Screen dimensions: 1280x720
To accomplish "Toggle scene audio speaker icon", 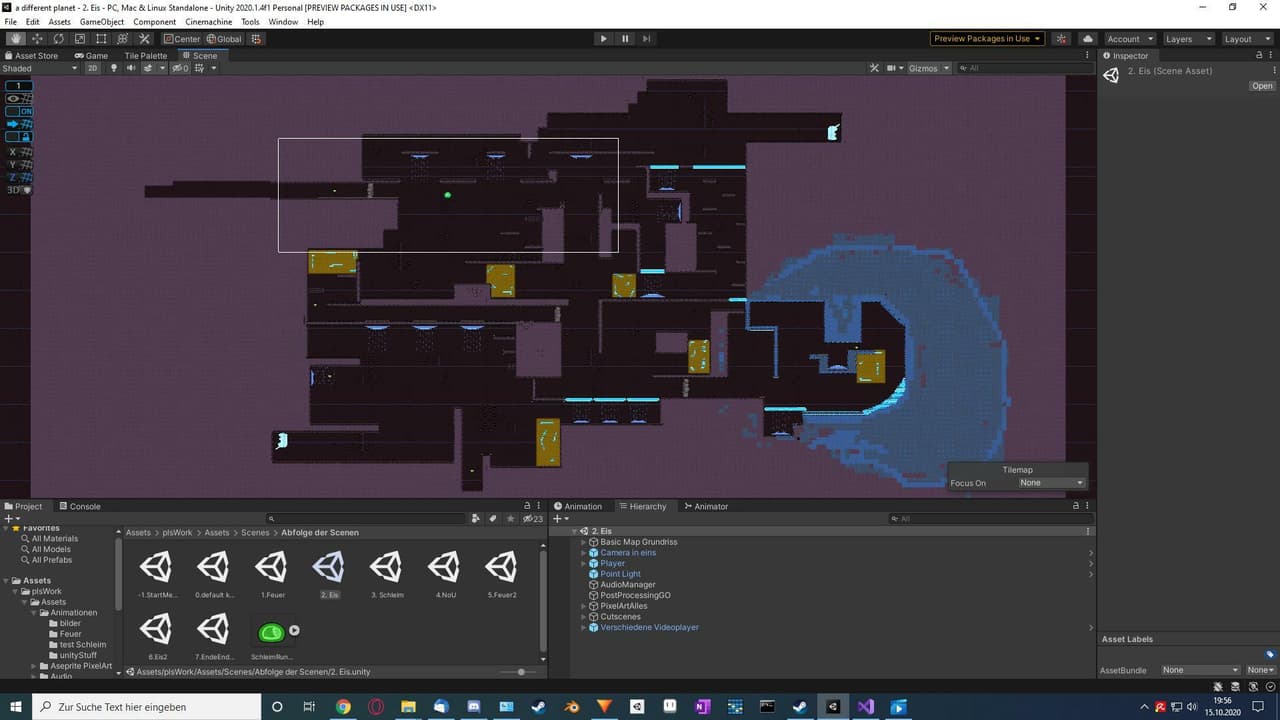I will coord(130,68).
